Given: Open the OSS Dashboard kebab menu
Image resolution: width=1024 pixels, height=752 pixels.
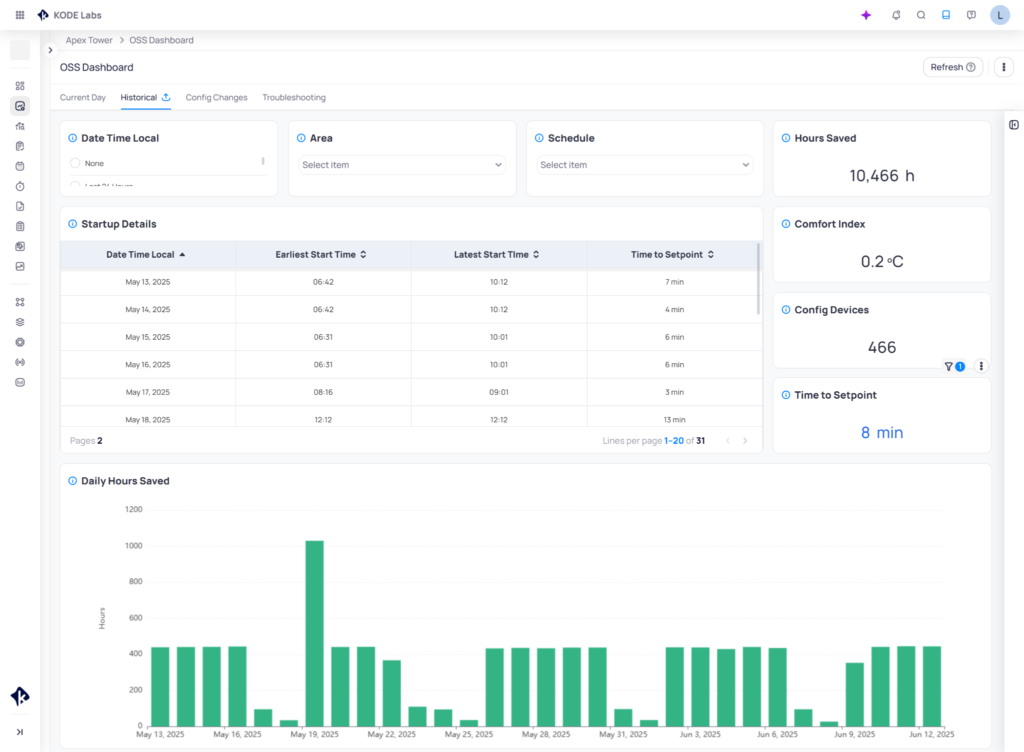Looking at the screenshot, I should pyautogui.click(x=1003, y=66).
